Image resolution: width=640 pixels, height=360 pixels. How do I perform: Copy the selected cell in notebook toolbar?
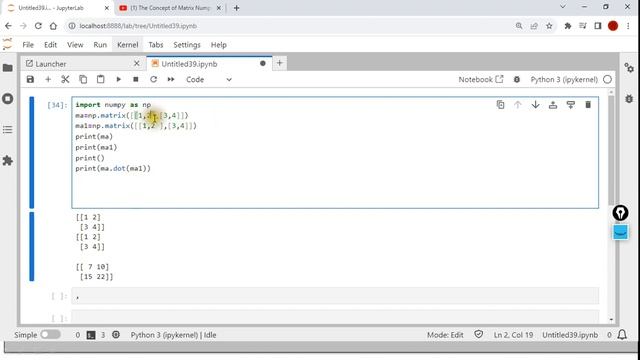[x=83, y=80]
